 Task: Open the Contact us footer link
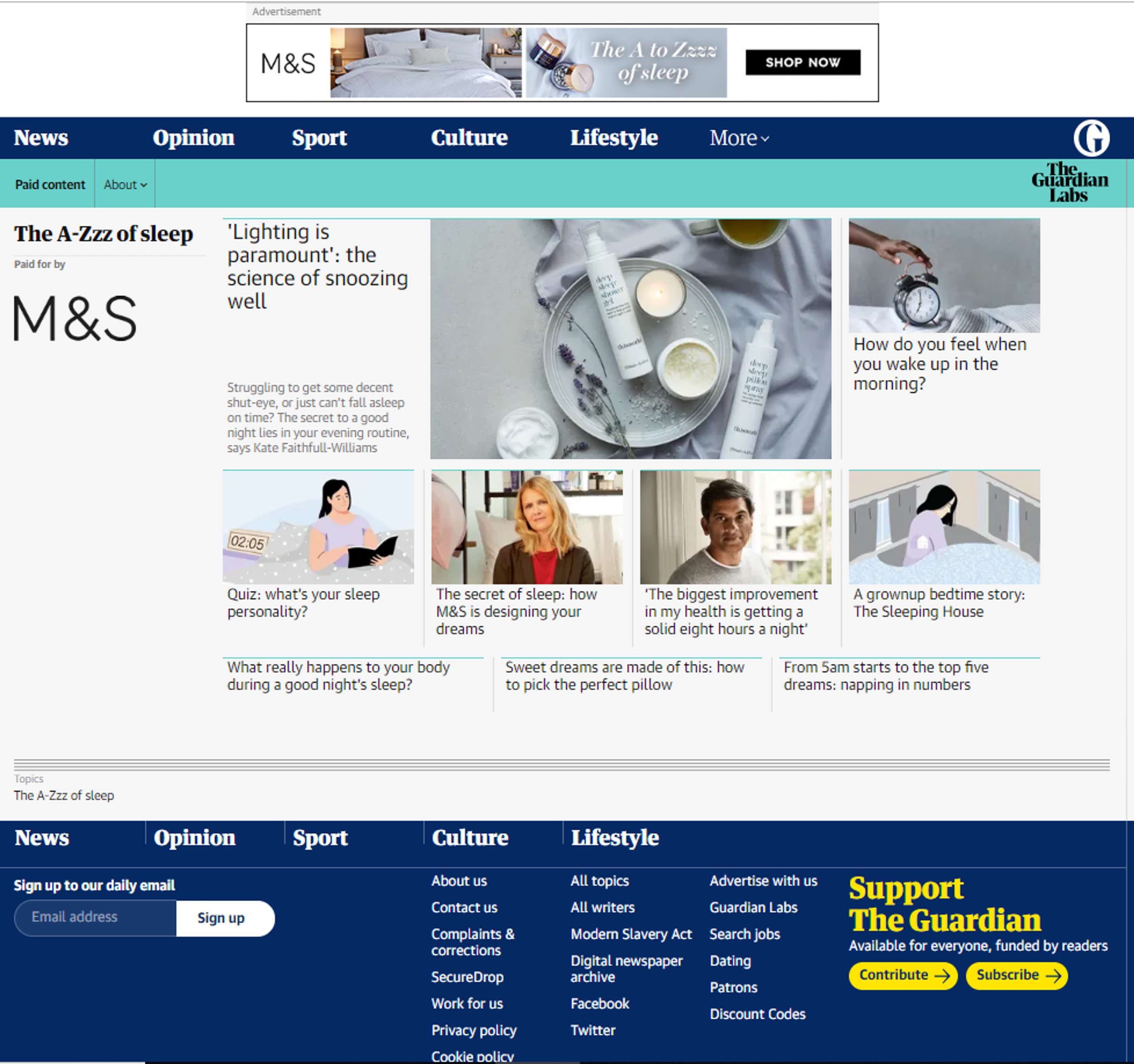pyautogui.click(x=464, y=908)
